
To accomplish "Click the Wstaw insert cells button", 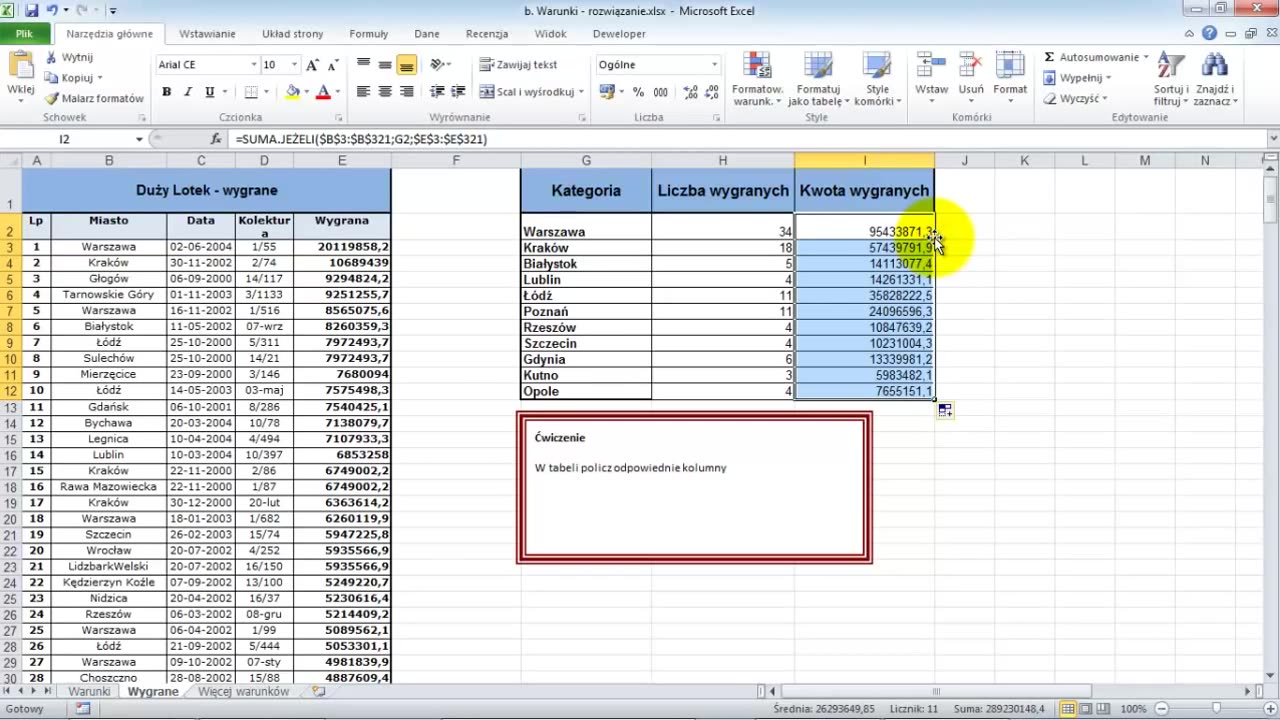I will 932,78.
